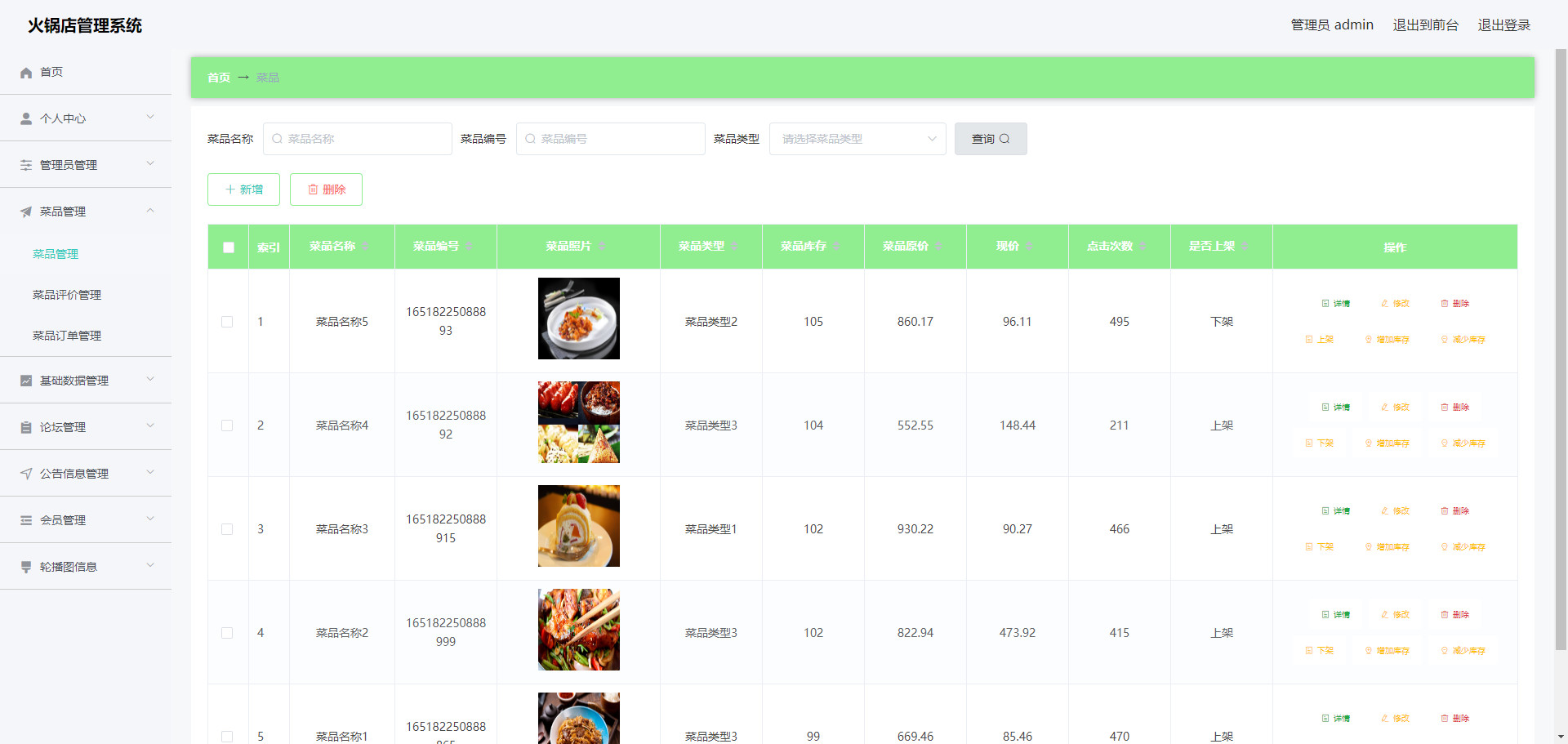1568x744 pixels.
Task: Open 详情 for 菜品名称2
Action: coord(1335,615)
